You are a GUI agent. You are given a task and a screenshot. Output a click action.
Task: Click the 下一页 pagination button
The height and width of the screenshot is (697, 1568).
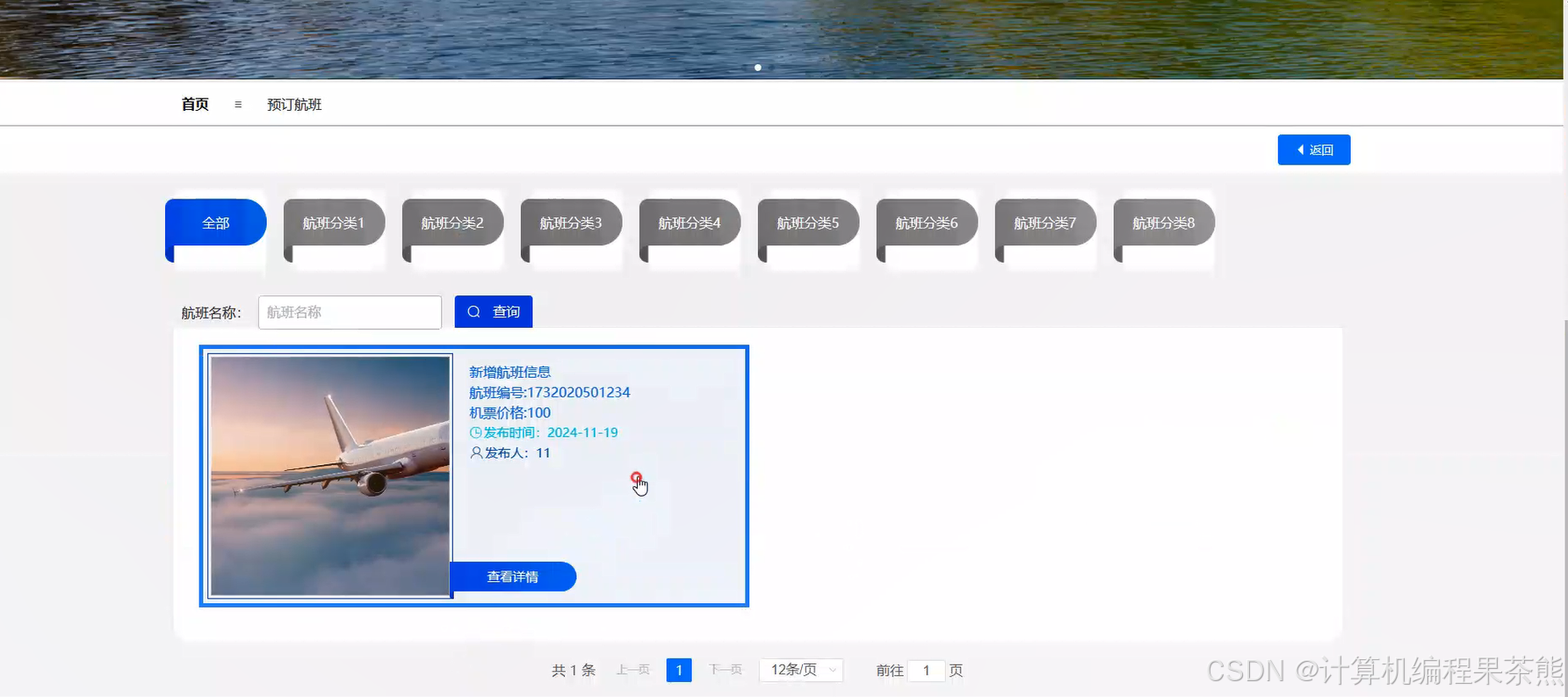(x=726, y=670)
